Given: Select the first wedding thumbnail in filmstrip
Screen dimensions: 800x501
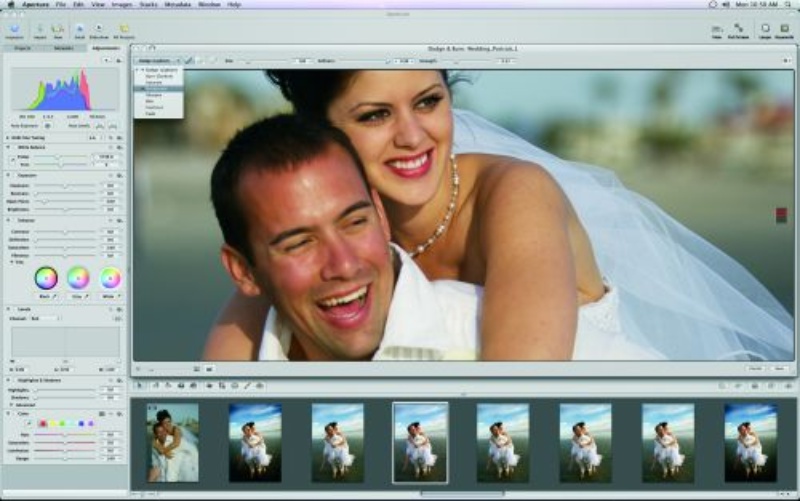Looking at the screenshot, I should tap(173, 442).
